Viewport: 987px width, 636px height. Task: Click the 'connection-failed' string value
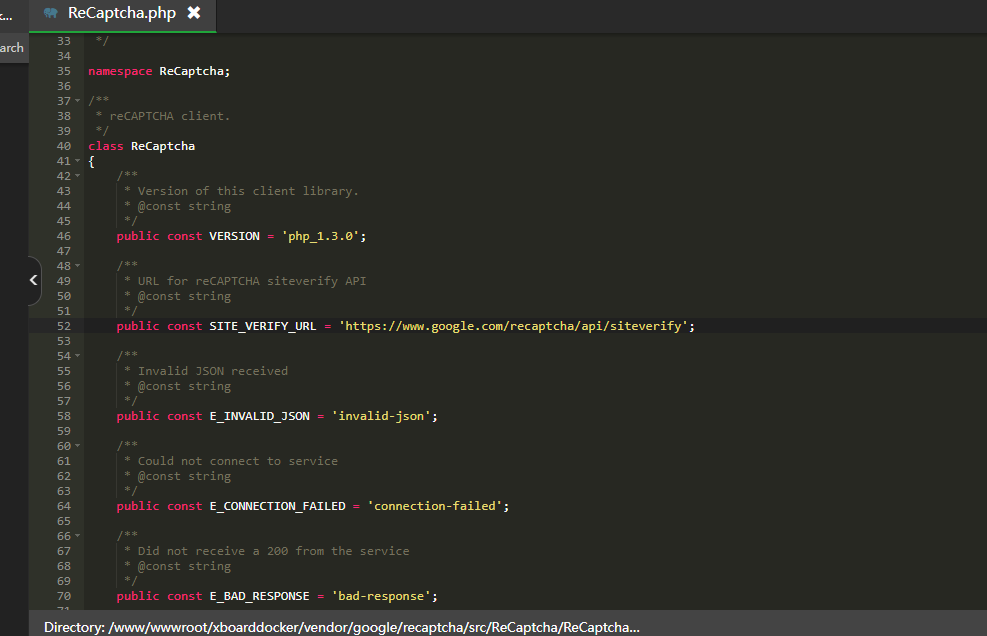(435, 506)
